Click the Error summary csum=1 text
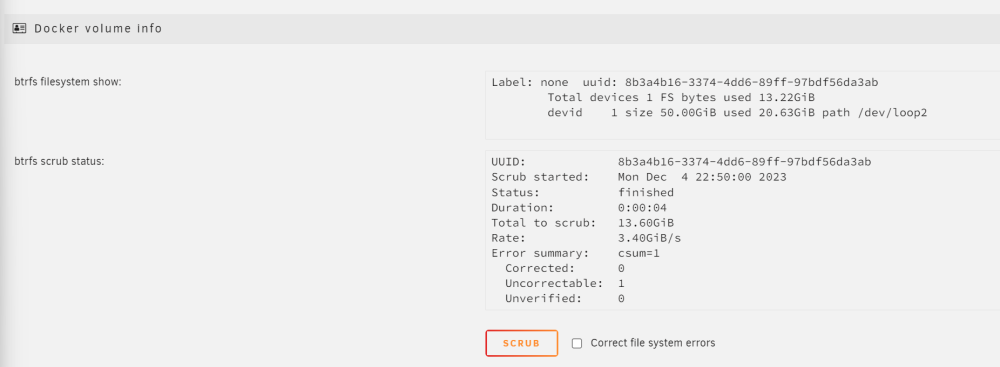1000x367 pixels. (638, 253)
